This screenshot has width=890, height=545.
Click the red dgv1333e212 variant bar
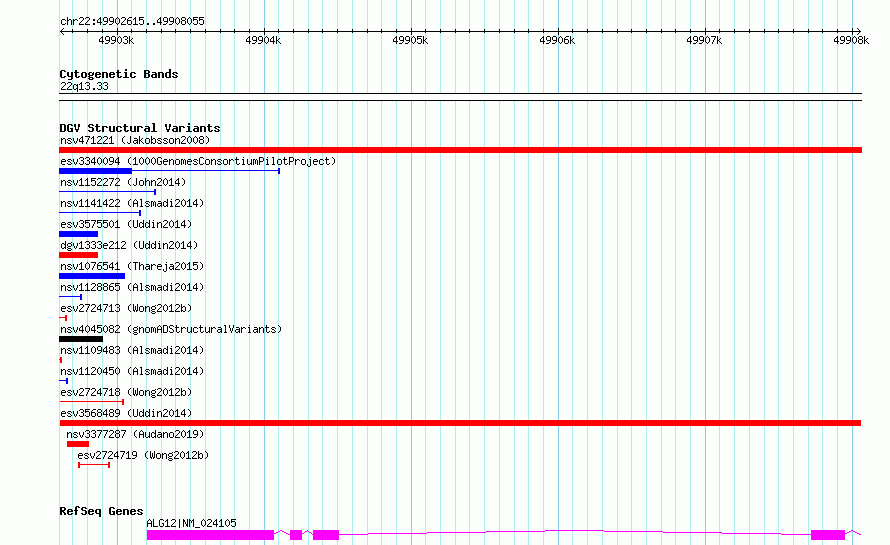click(x=78, y=255)
